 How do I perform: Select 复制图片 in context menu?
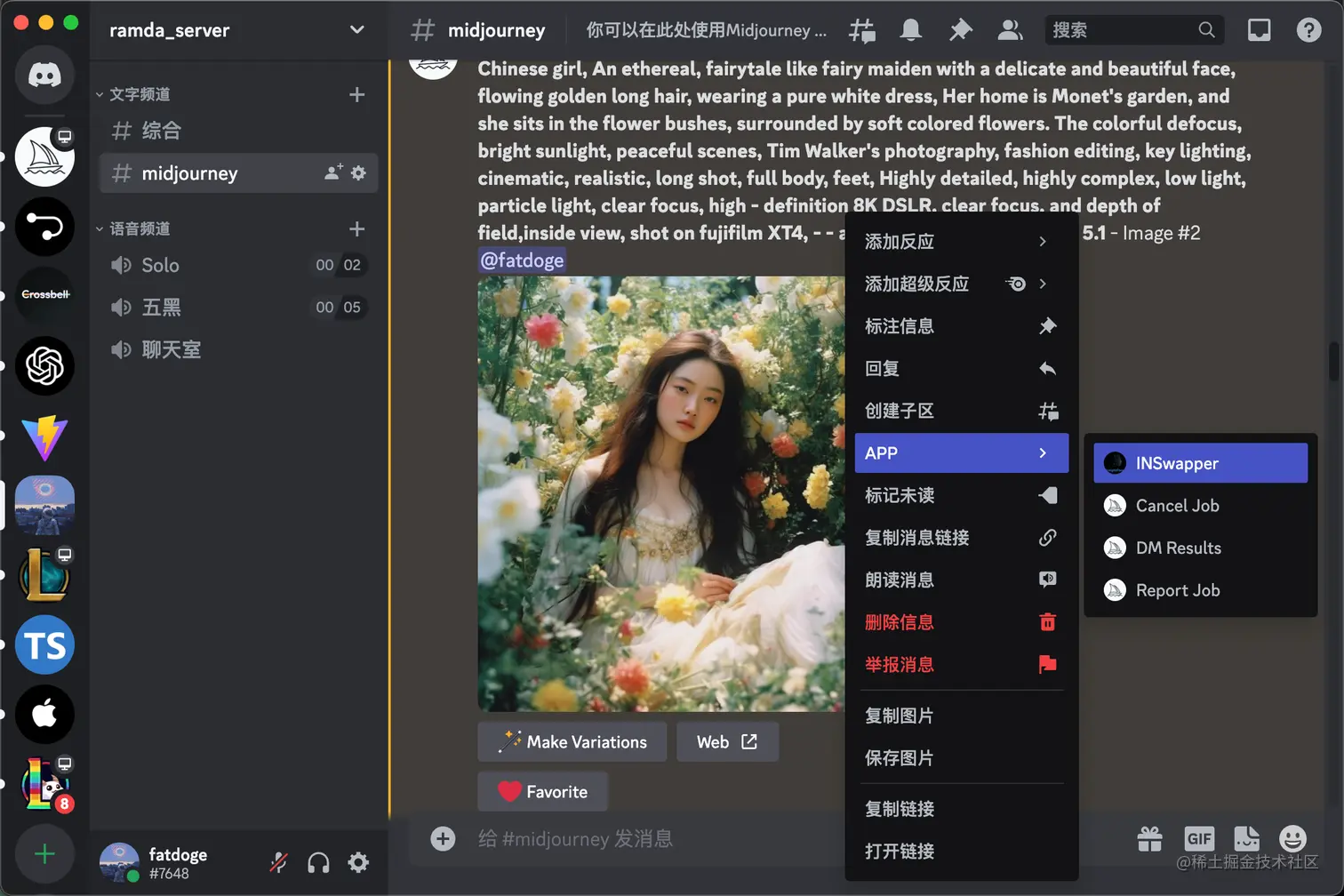tap(961, 716)
